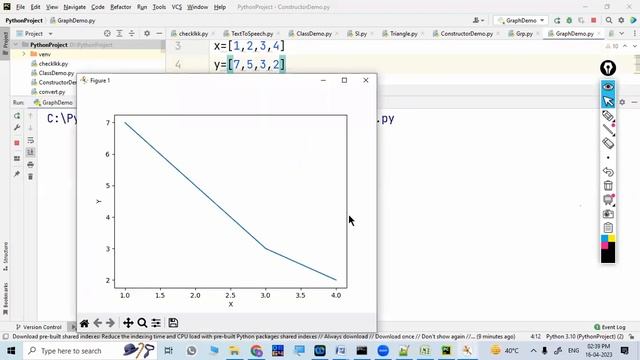Pick the yellow color swatch in annotation toolbar
Screen dimensions: 640x360
(x=611, y=238)
